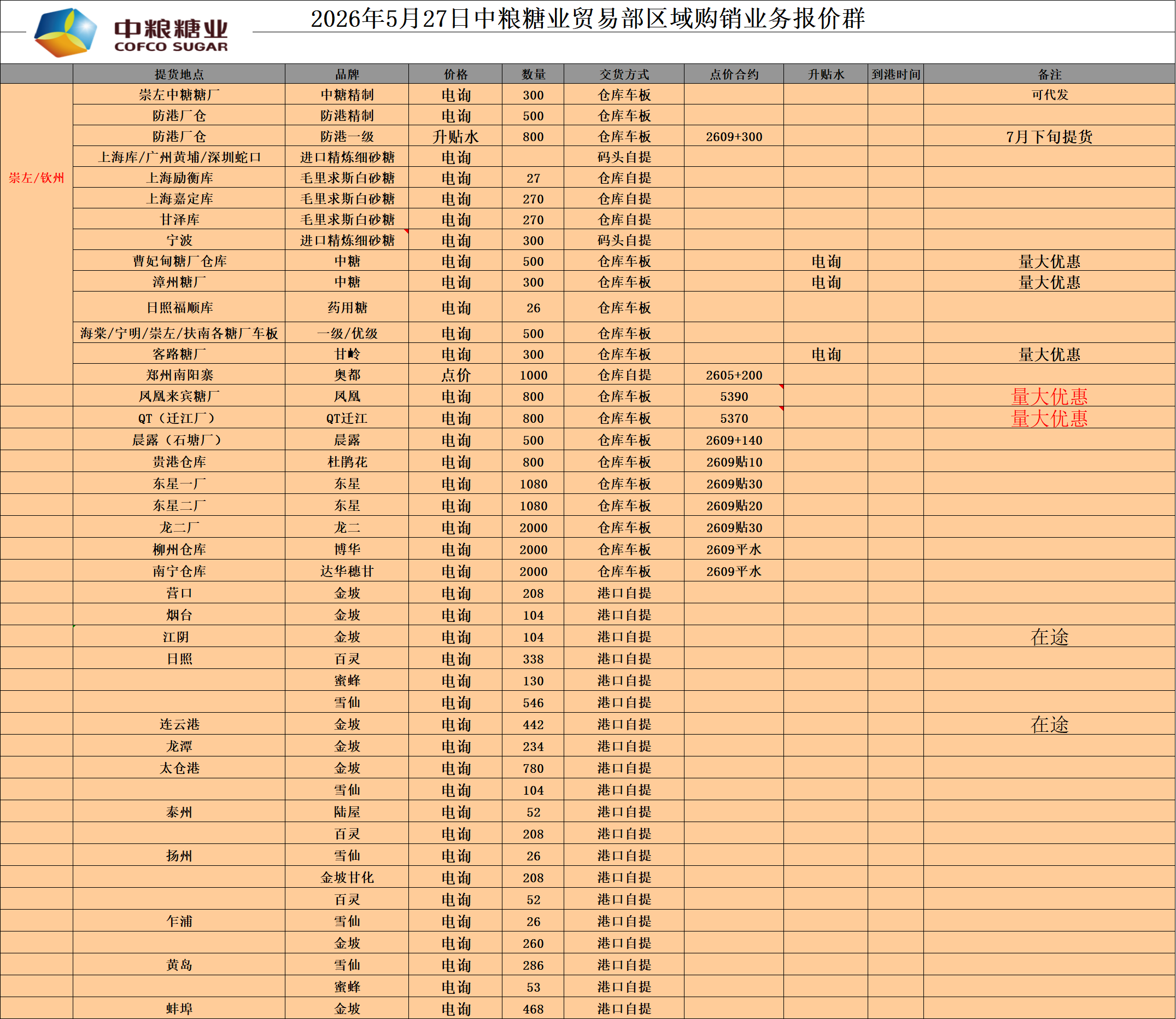The width and height of the screenshot is (1176, 1019).
Task: Select the 2605+200 contract cell
Action: click(734, 375)
